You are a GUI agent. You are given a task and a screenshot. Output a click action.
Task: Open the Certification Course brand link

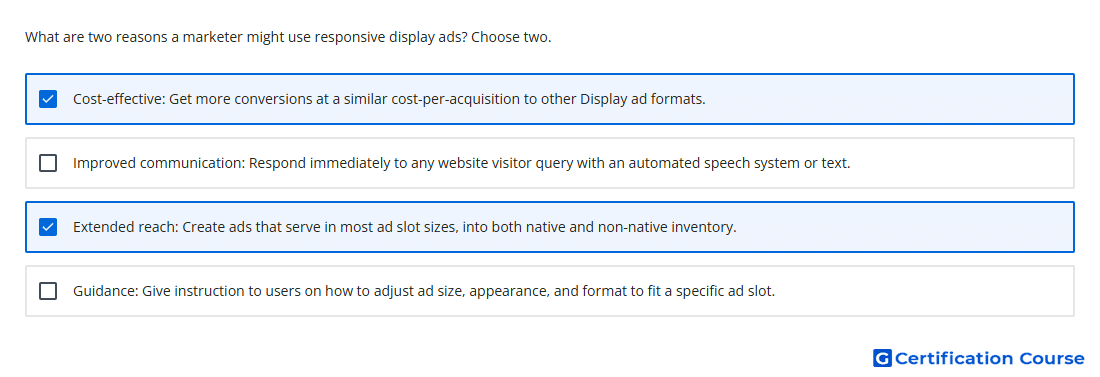click(979, 358)
